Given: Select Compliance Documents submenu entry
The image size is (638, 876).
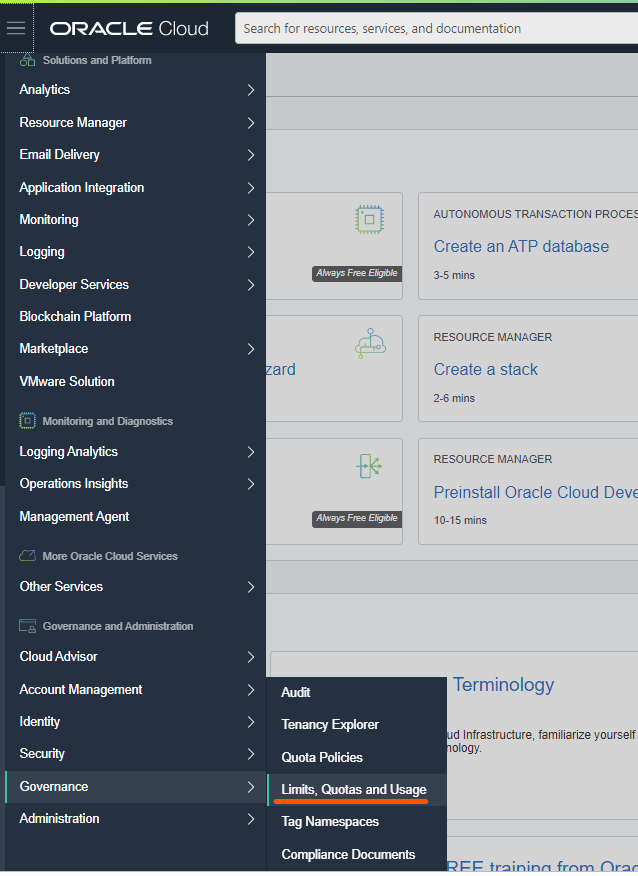Looking at the screenshot, I should (x=348, y=855).
